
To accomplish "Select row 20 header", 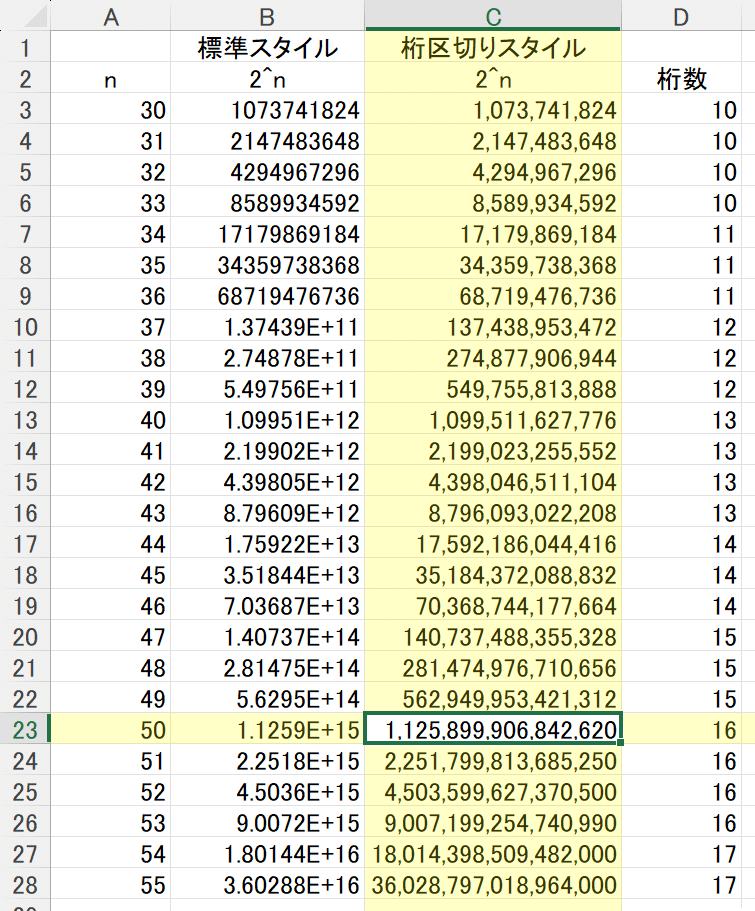I will [x=25, y=637].
